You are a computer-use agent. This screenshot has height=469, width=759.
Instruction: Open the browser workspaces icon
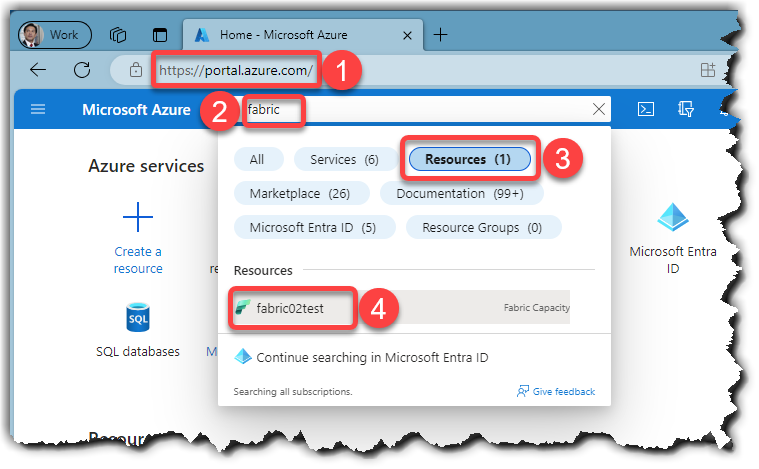[x=118, y=35]
